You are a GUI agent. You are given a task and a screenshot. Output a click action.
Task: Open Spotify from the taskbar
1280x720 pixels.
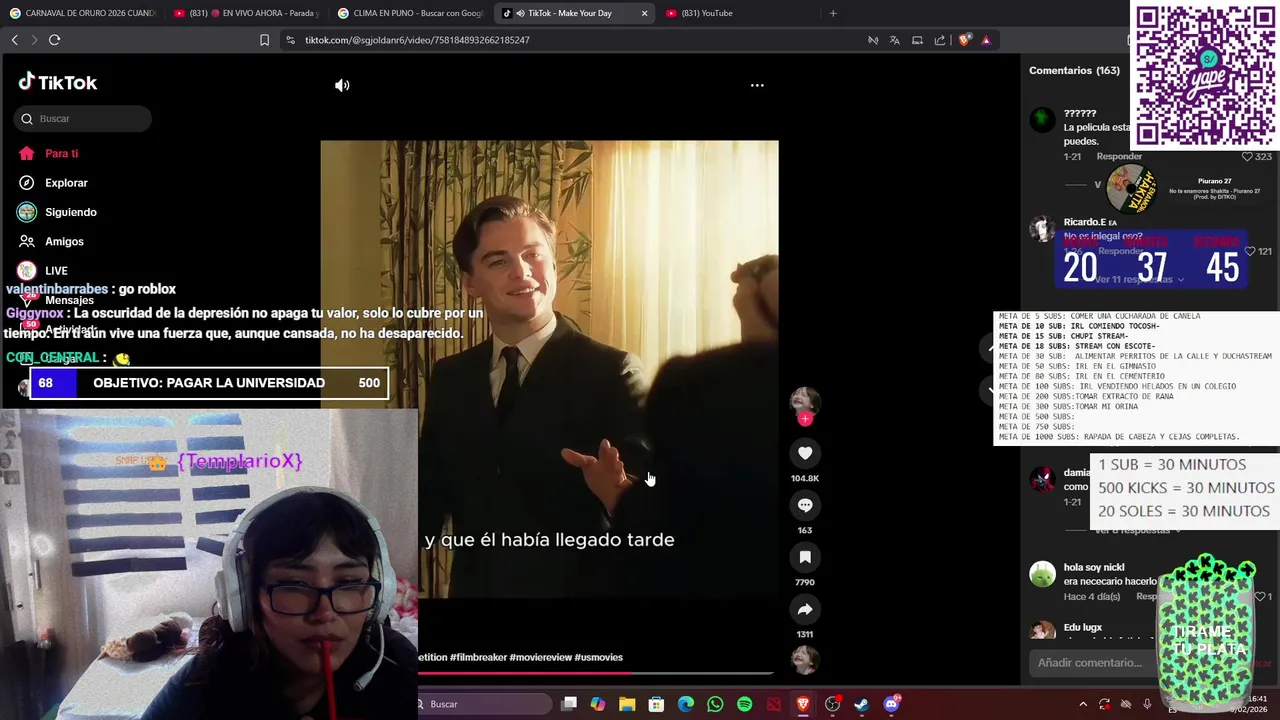pos(744,704)
